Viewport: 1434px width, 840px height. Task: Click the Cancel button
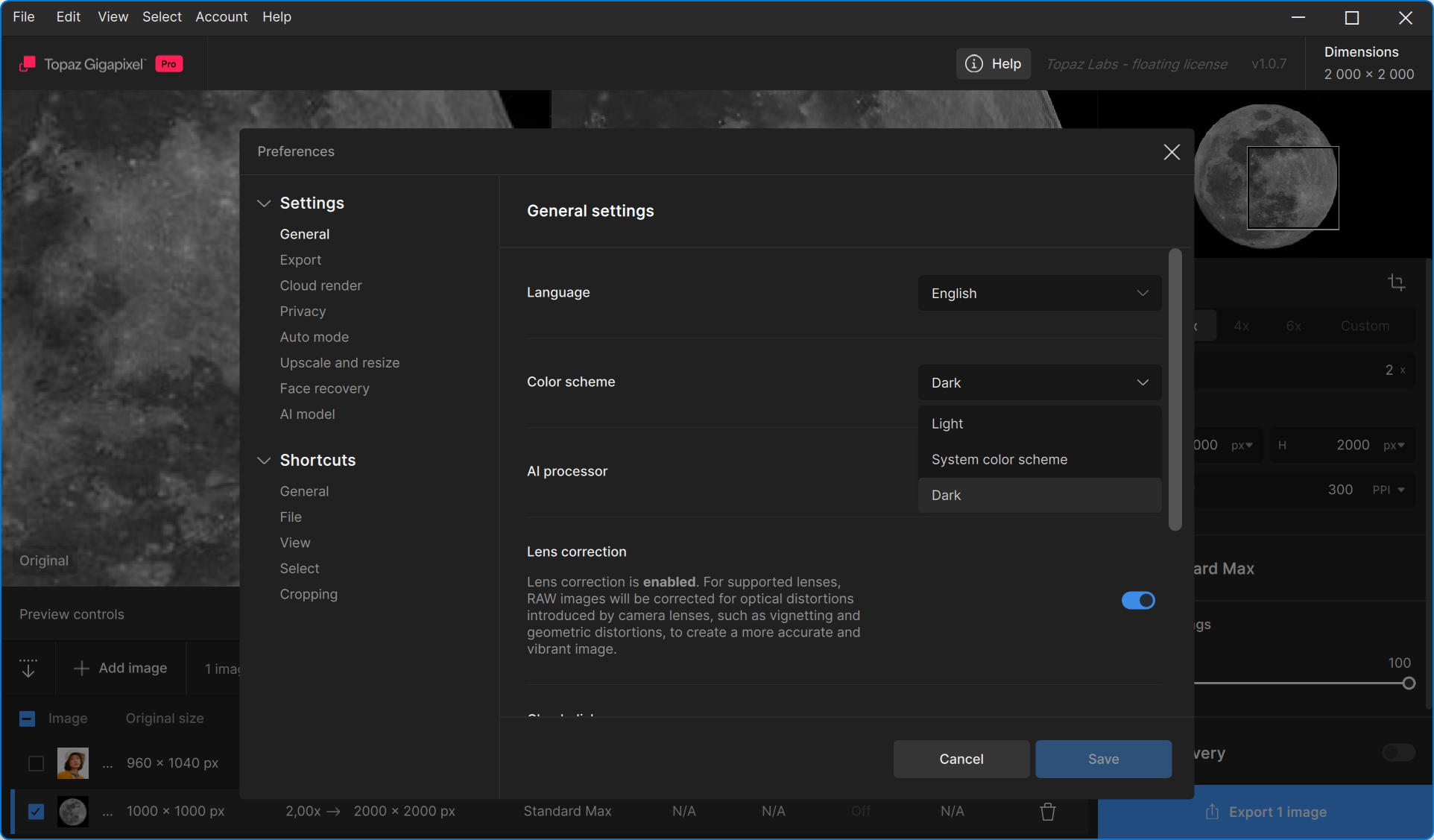[961, 759]
